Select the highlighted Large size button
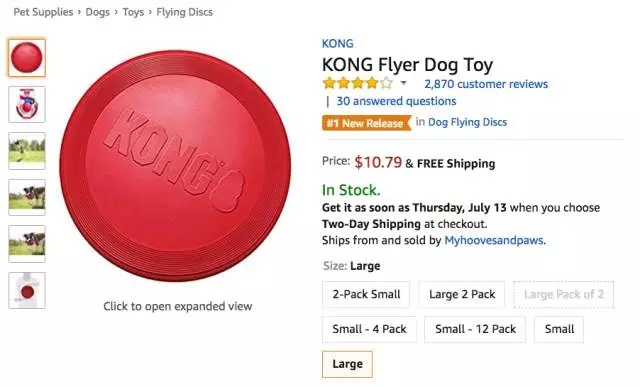640x387 pixels. point(347,364)
